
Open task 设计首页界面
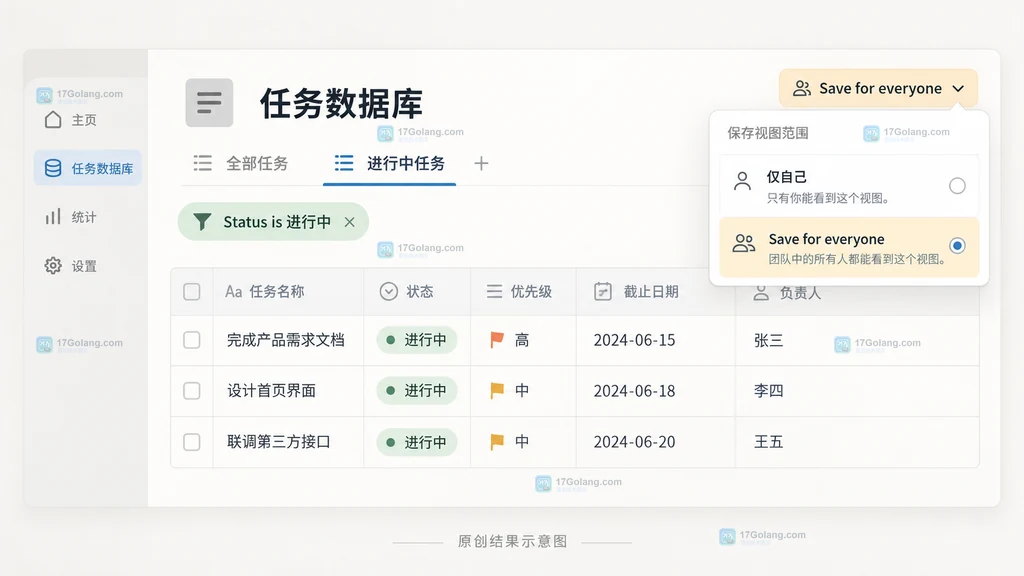click(x=272, y=391)
